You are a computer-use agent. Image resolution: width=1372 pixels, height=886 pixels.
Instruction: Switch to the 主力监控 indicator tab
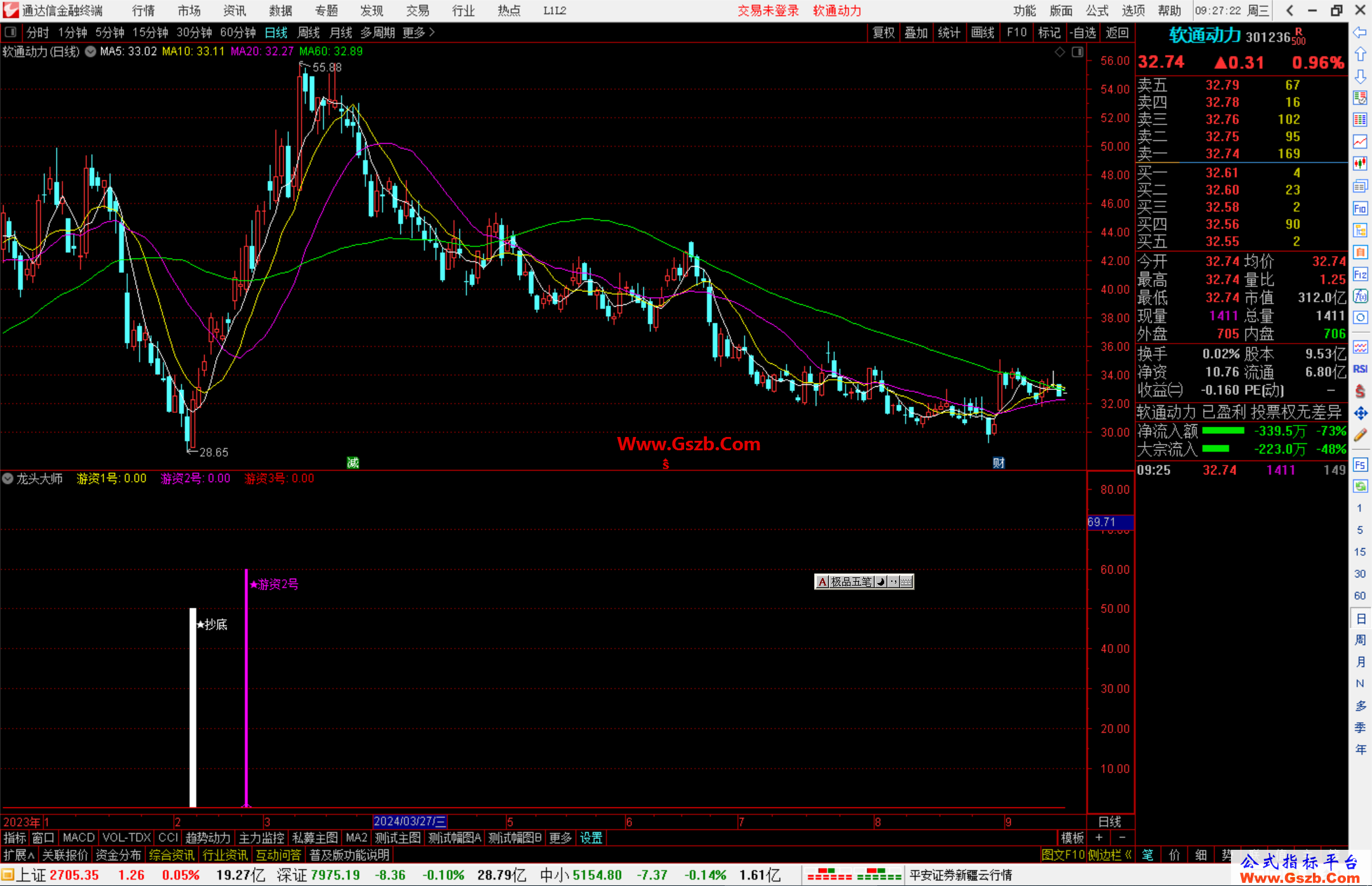[x=262, y=838]
